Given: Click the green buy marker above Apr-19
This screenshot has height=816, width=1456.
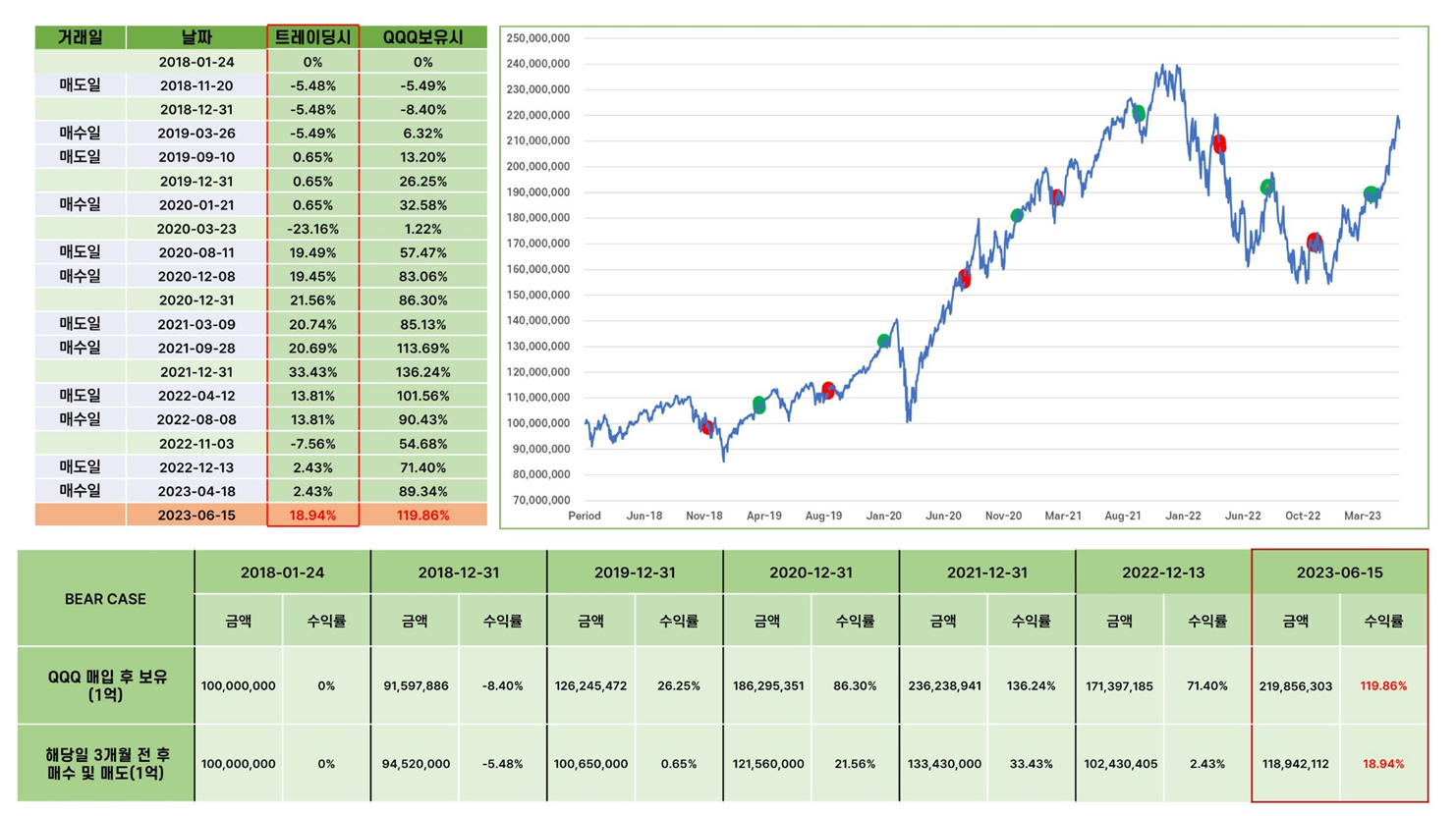Looking at the screenshot, I should pyautogui.click(x=758, y=405).
